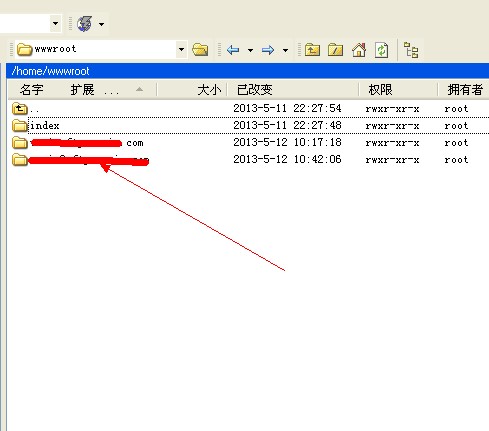
Task: Expand the globe icon dropdown arrow
Action: click(101, 24)
